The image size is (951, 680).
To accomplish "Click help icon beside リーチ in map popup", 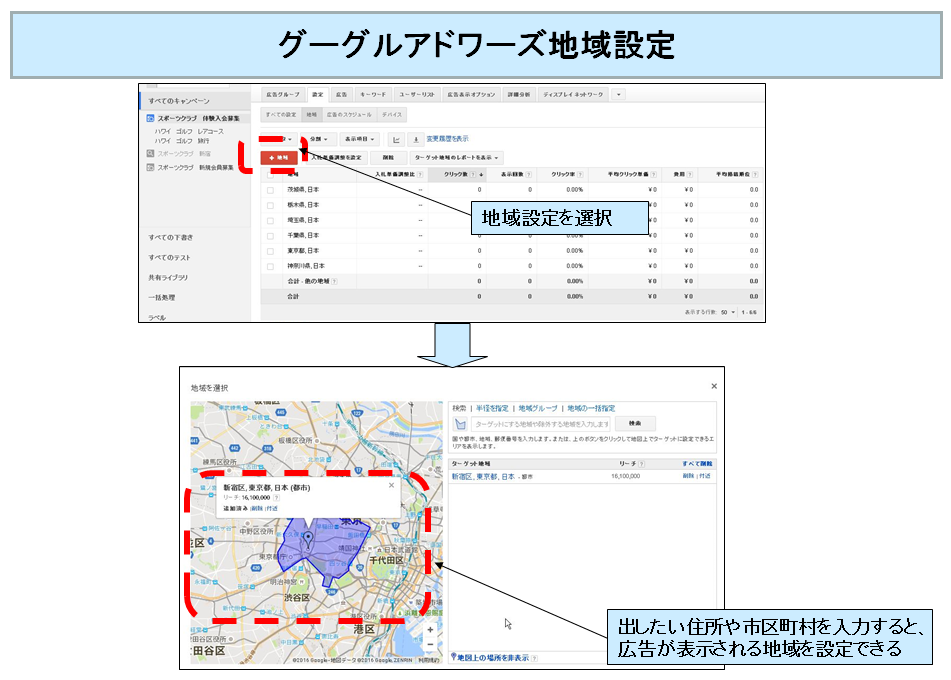I will click(277, 497).
